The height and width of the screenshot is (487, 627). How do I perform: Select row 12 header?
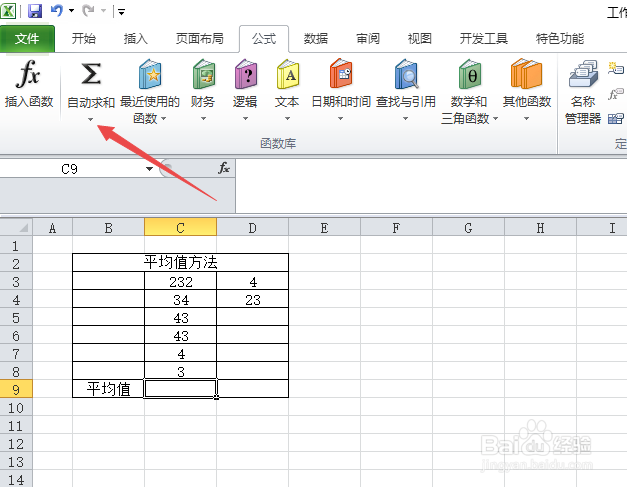16,443
